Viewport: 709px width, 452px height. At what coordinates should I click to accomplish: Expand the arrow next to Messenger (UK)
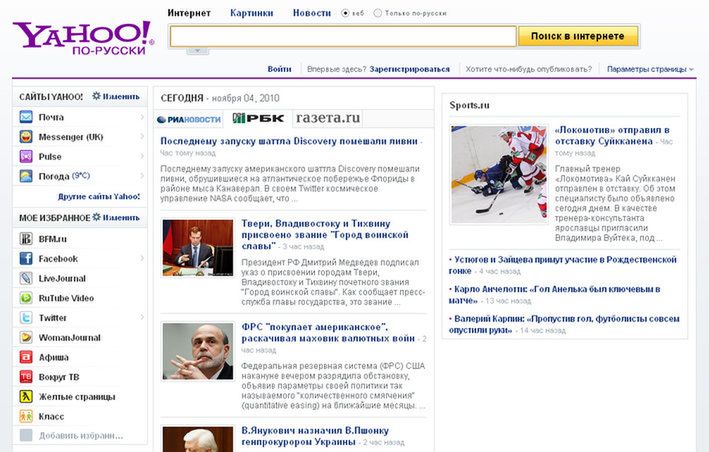tap(142, 137)
